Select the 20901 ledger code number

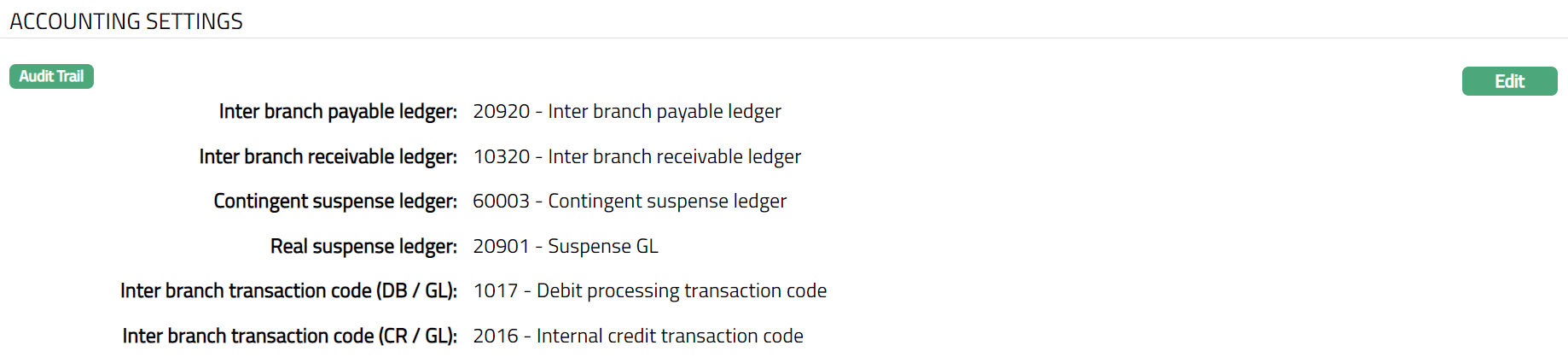pyautogui.click(x=502, y=247)
